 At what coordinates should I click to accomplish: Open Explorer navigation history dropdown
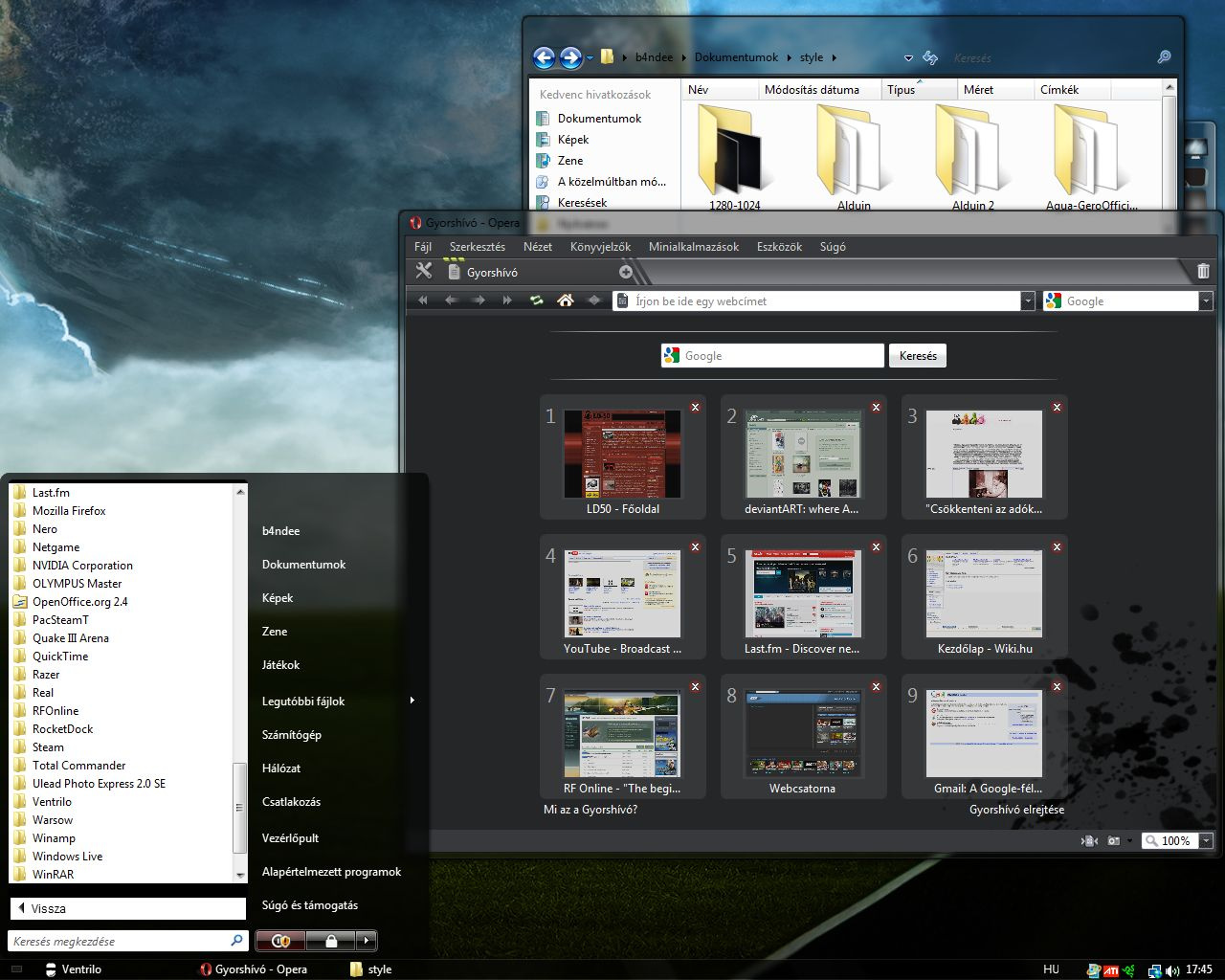click(590, 58)
